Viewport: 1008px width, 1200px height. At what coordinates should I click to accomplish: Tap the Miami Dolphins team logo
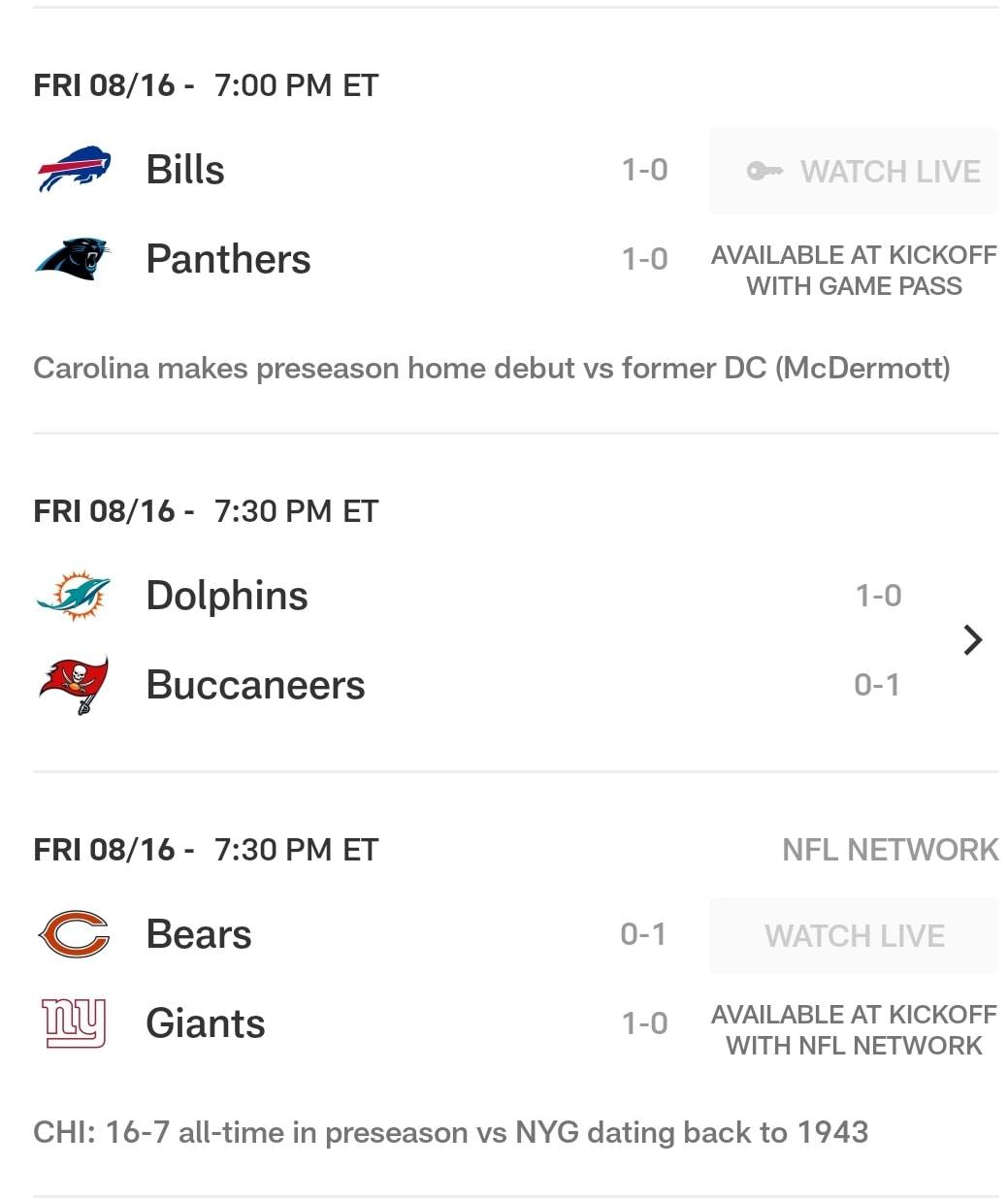(x=74, y=596)
